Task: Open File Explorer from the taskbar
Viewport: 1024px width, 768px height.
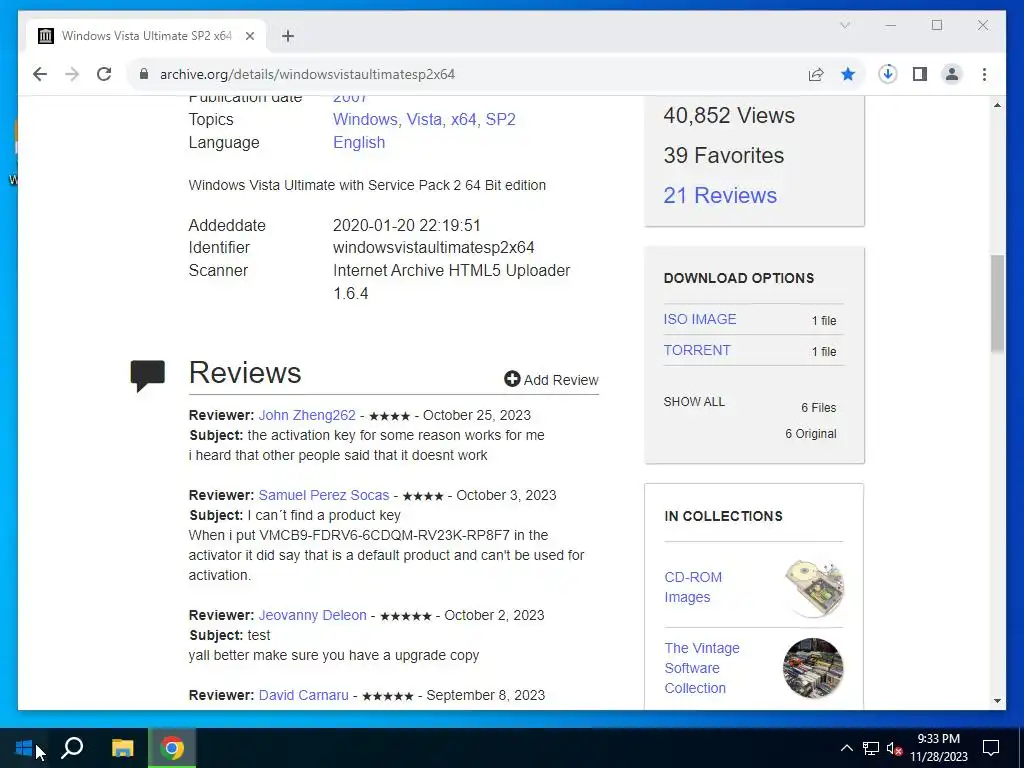Action: [x=122, y=748]
